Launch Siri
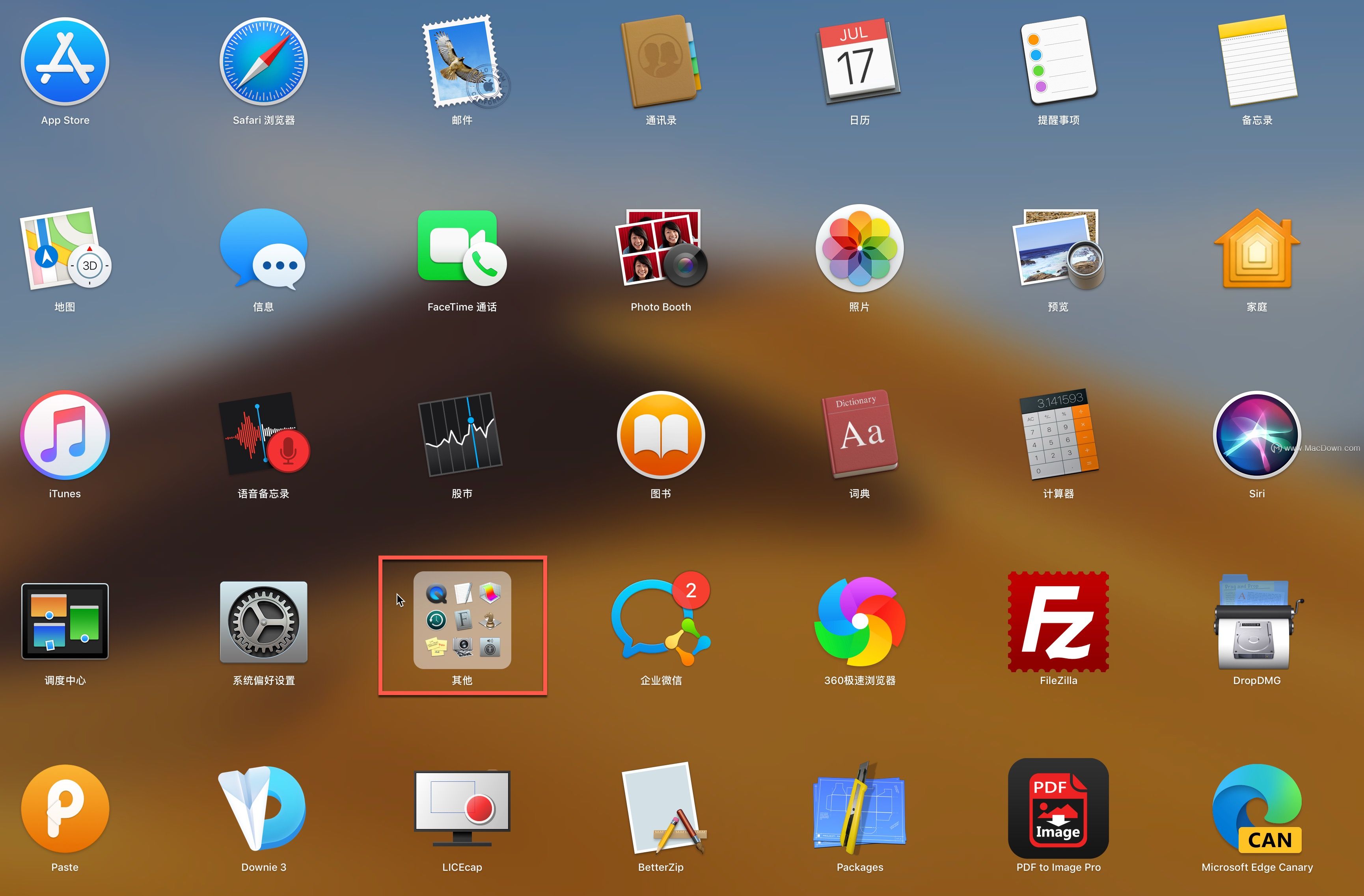 [x=1257, y=435]
